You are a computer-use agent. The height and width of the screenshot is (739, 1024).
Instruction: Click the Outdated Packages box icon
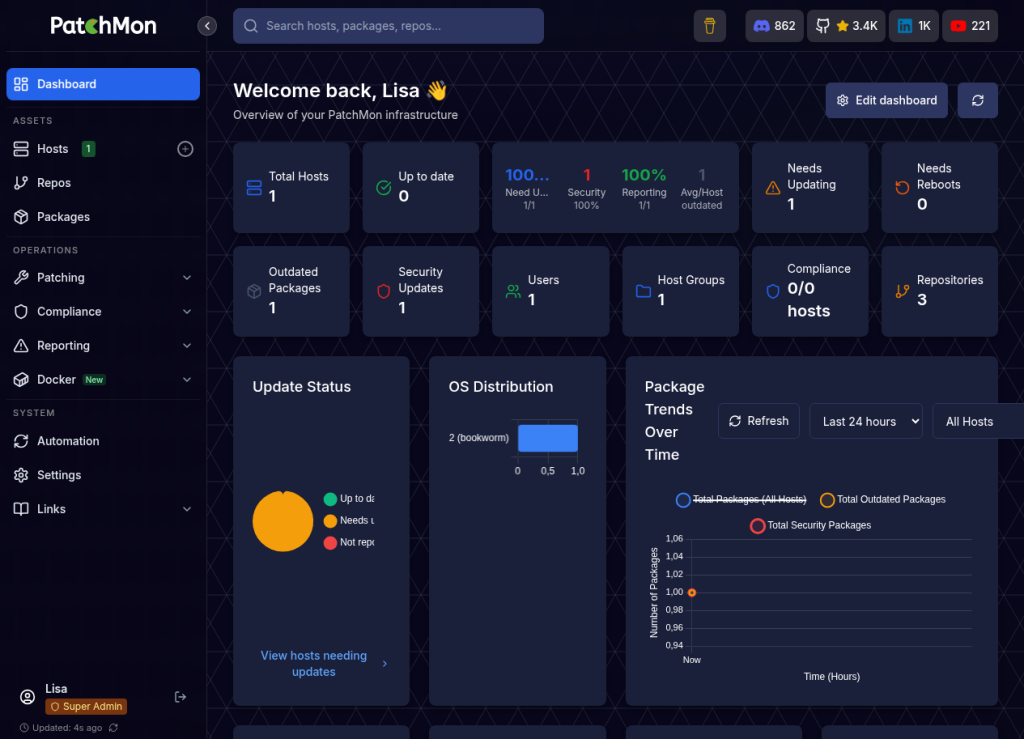tap(254, 291)
